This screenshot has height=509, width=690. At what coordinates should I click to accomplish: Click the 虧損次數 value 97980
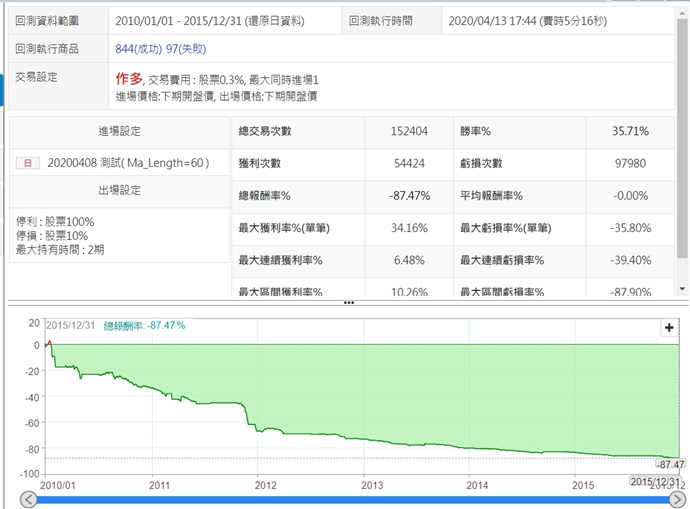point(630,163)
